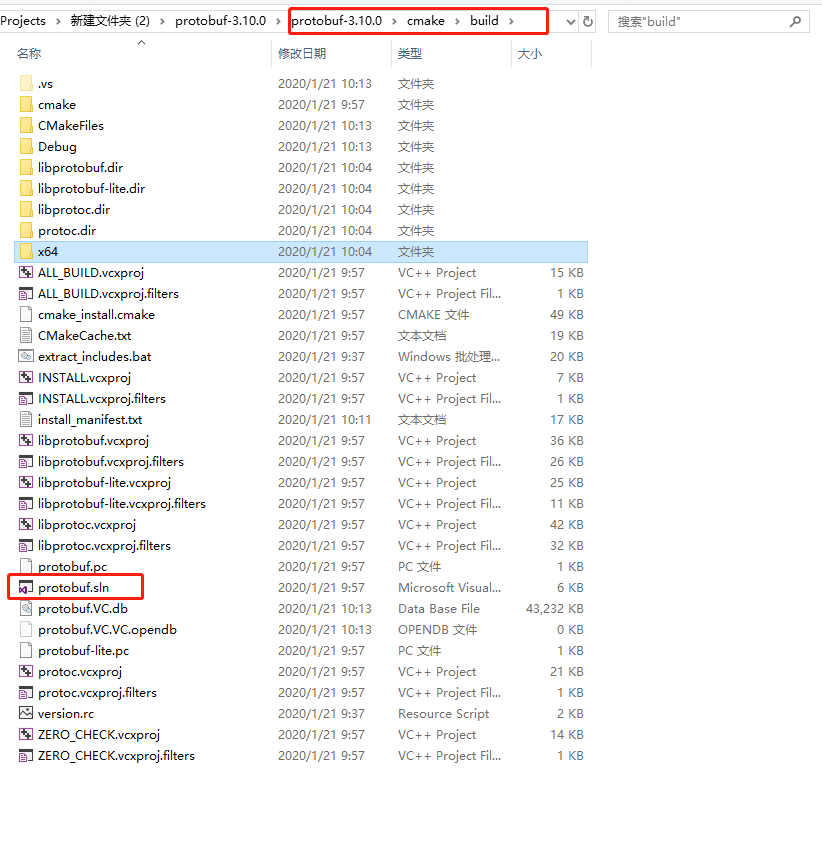Expand the chevron after 新建文件夹 (2) in path

tap(162, 21)
